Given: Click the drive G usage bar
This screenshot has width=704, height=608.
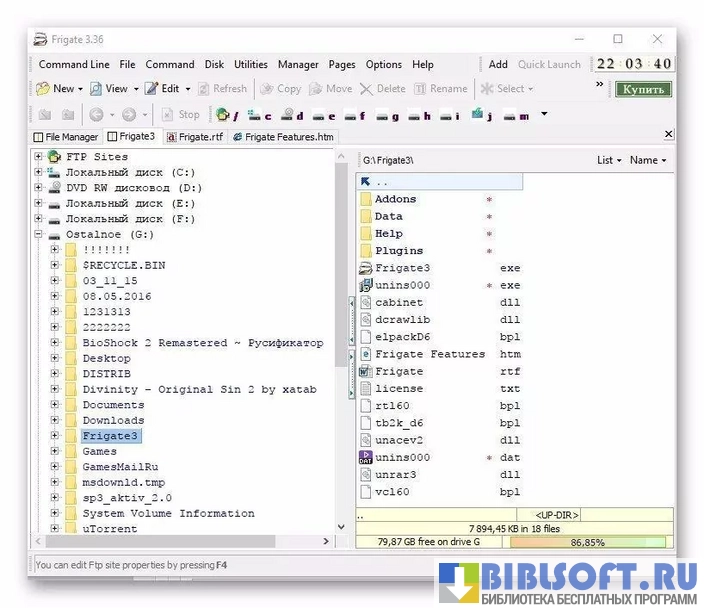Looking at the screenshot, I should pos(590,542).
